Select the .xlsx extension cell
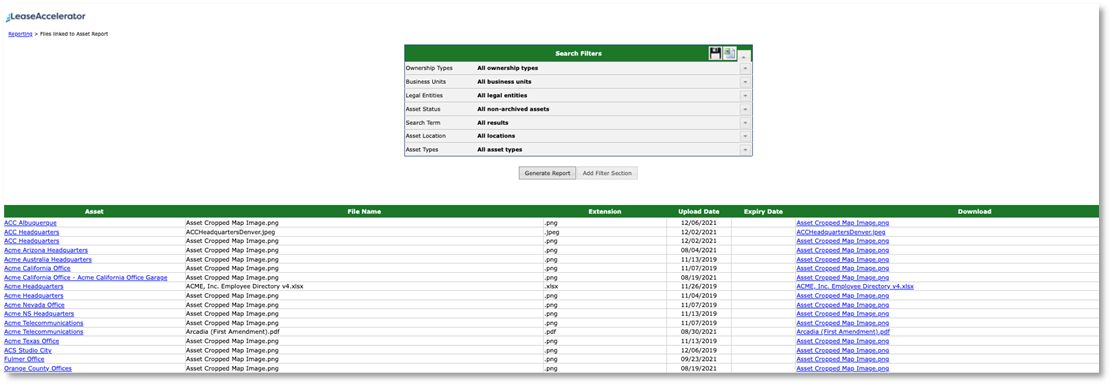 coord(605,286)
